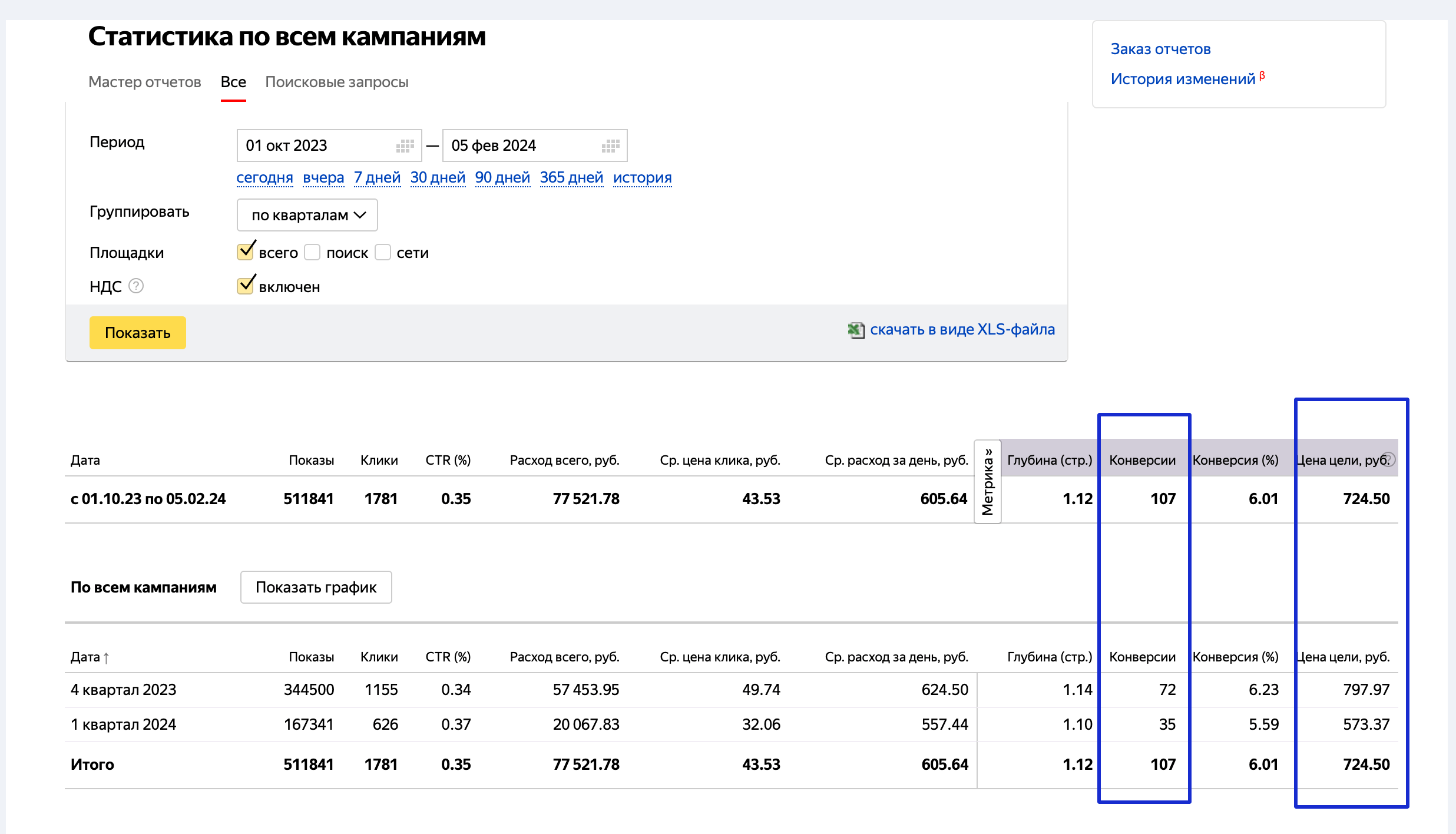Open the start date calendar icon
Viewport: 1456px width, 834px height.
coord(405,145)
